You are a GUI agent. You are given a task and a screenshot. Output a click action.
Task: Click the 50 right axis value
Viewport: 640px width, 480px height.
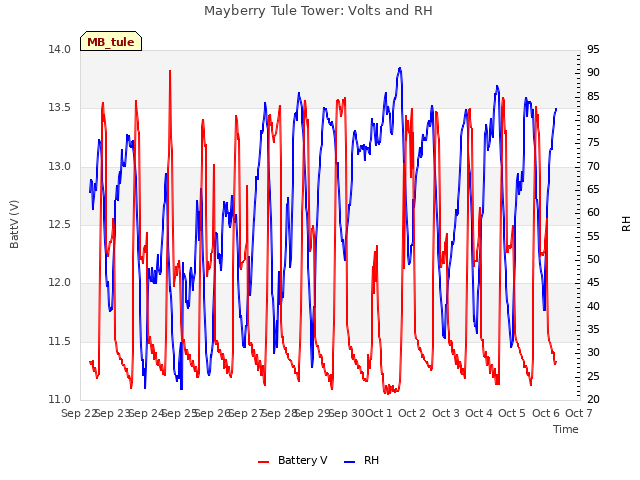[593, 260]
